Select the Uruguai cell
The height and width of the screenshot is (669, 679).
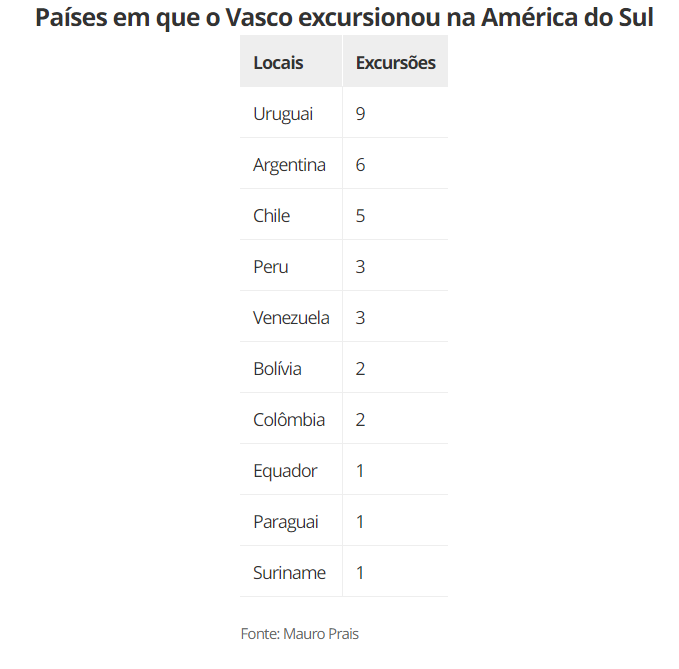(283, 114)
